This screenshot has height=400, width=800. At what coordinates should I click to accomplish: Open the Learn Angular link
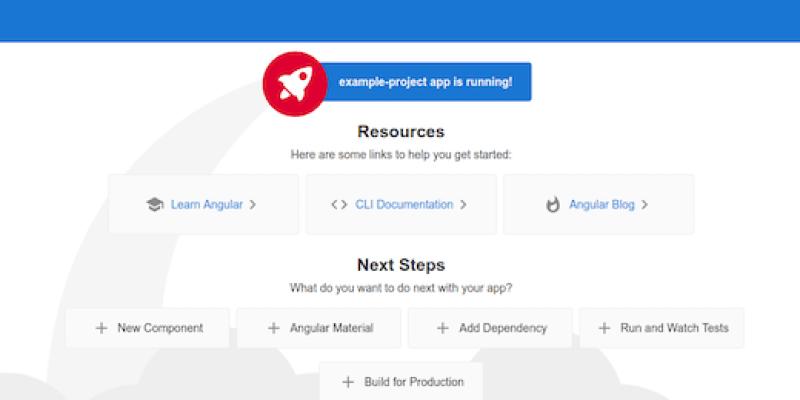[x=206, y=204]
